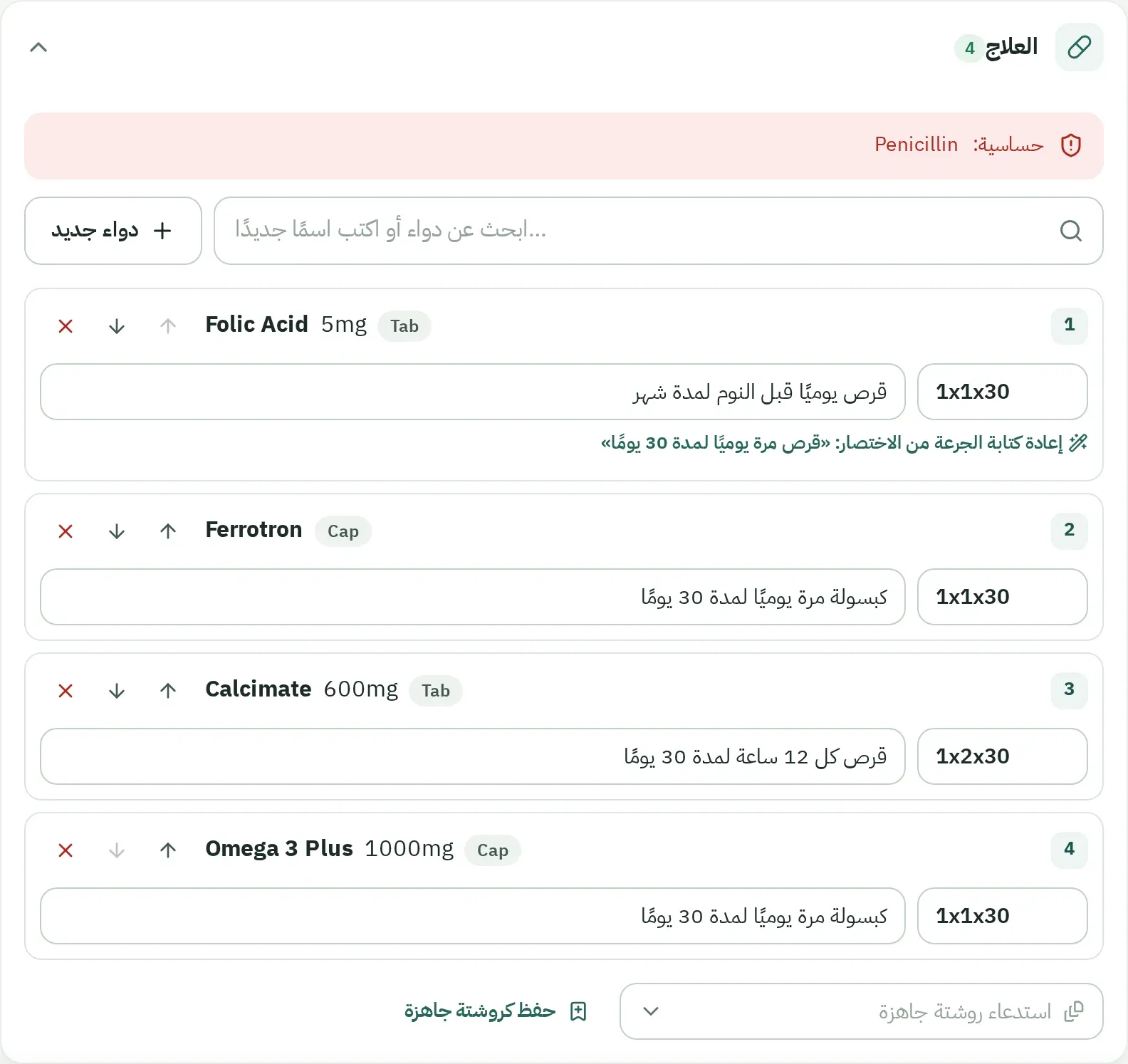
Task: Delete Omega 3 Plus with red X
Action: (66, 850)
